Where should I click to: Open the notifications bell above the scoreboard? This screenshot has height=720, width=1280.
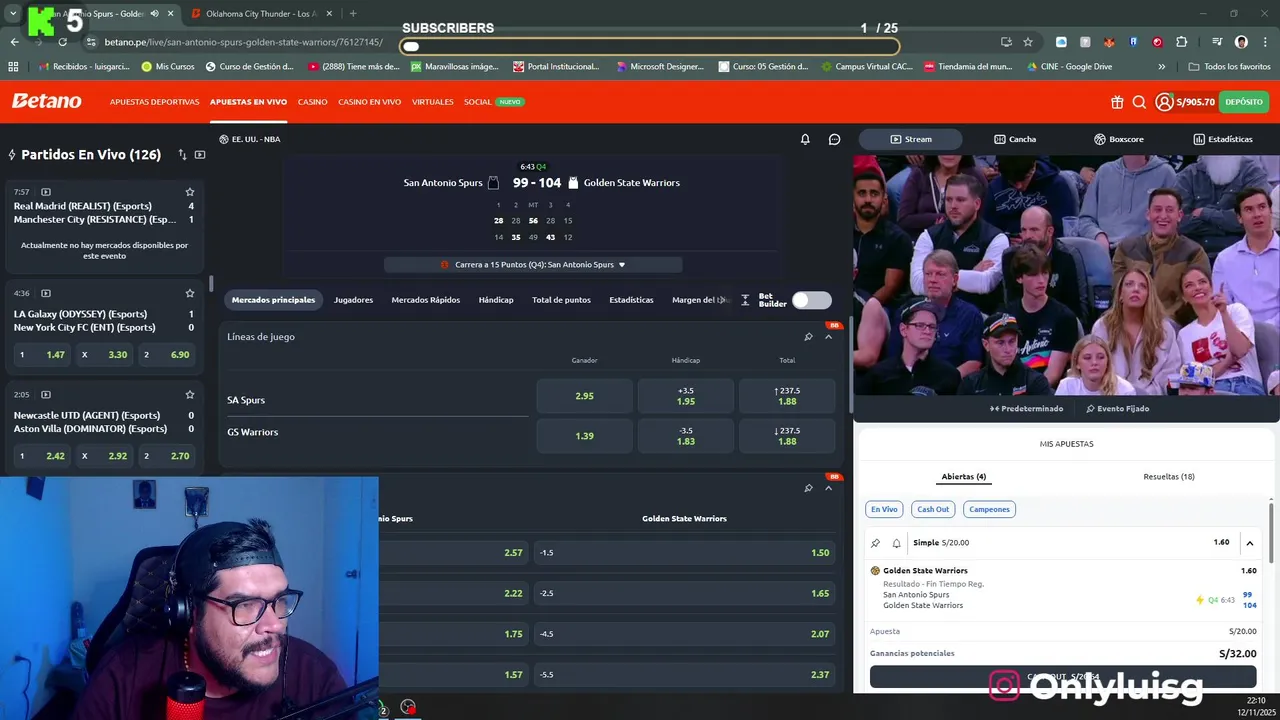point(805,139)
